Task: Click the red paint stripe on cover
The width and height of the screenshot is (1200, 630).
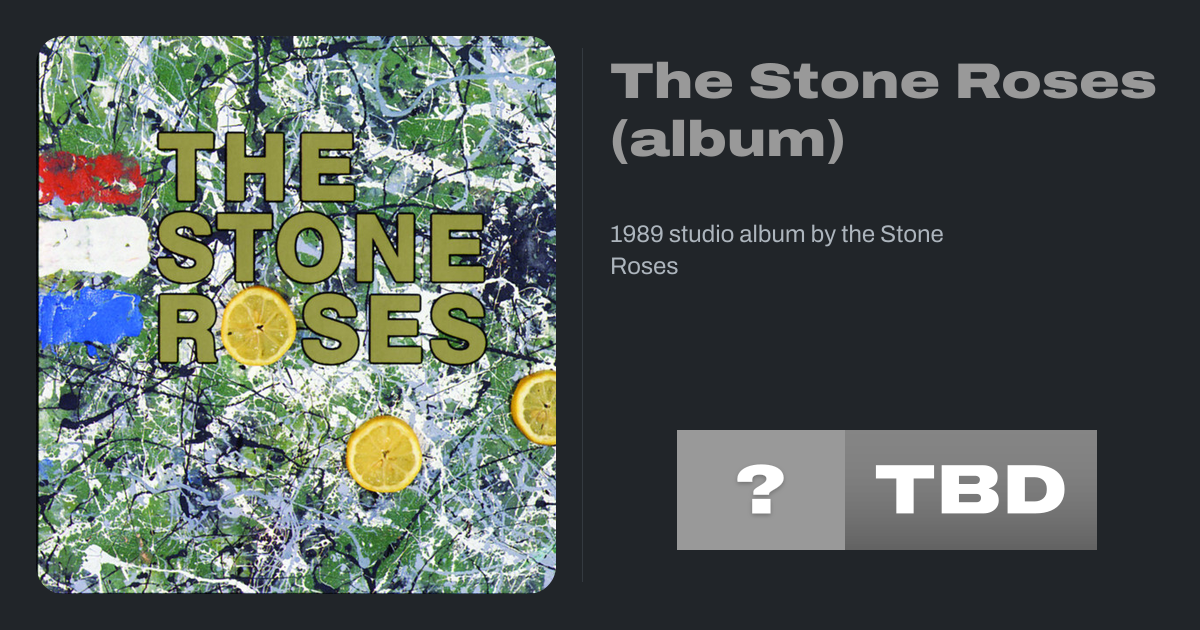Action: tap(92, 178)
